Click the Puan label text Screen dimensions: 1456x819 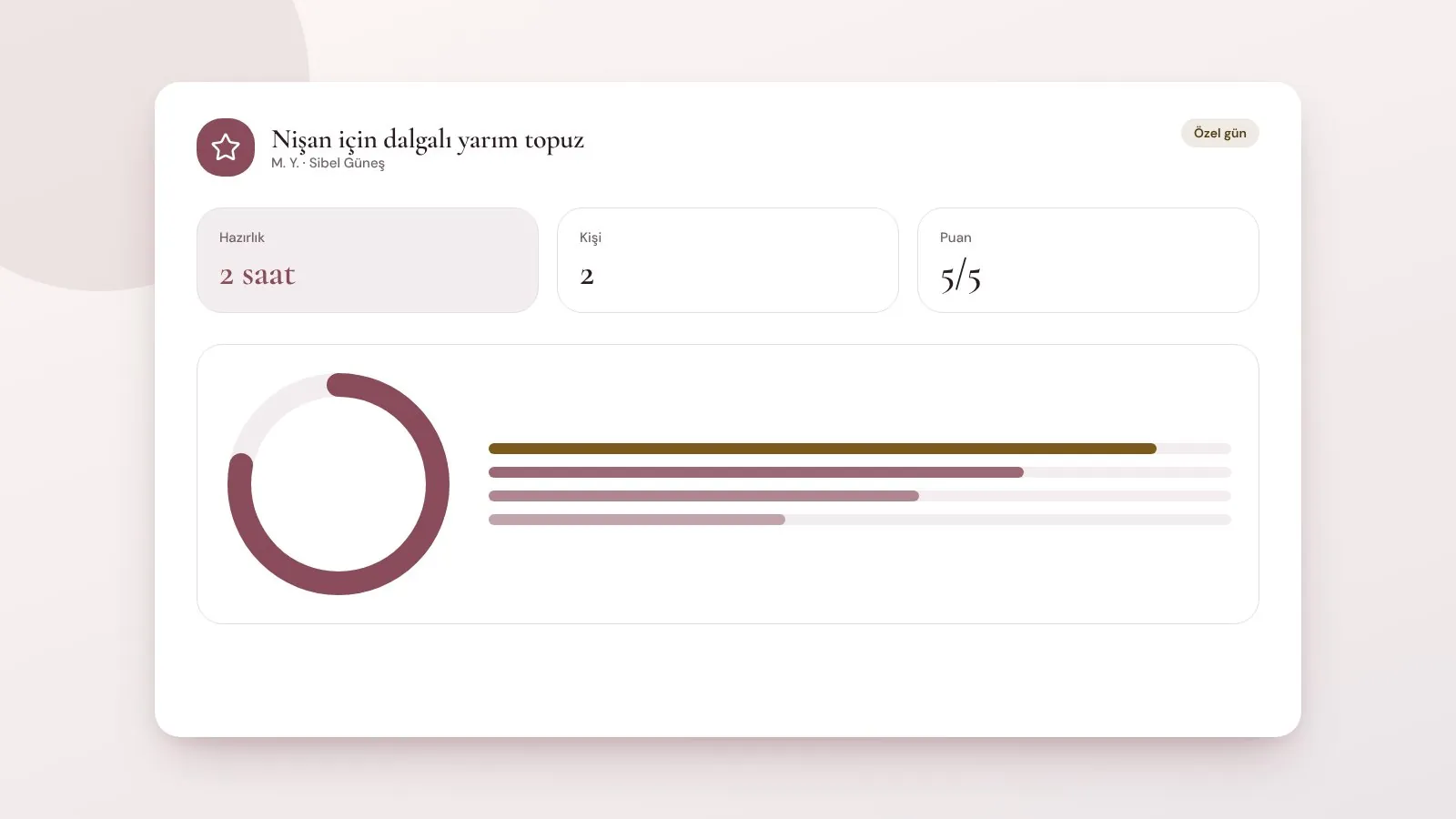coord(955,238)
